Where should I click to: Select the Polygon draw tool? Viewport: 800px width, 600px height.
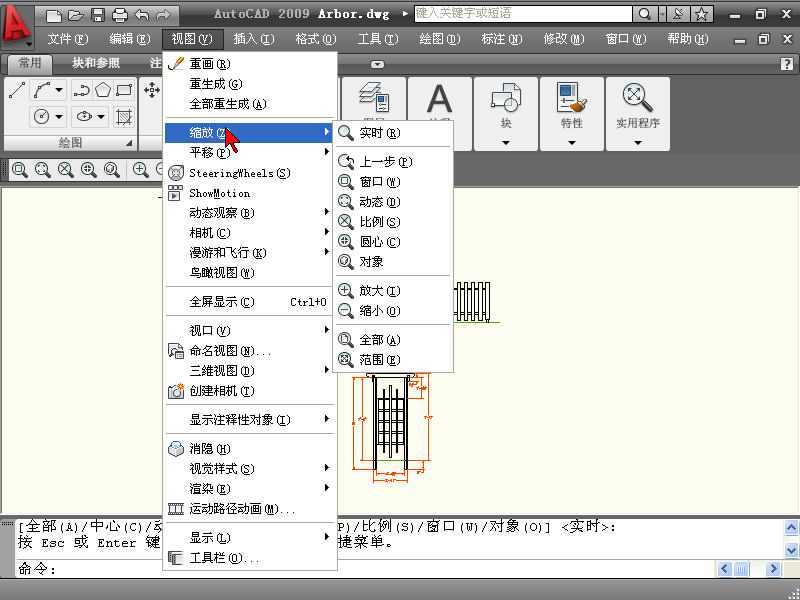tap(103, 90)
